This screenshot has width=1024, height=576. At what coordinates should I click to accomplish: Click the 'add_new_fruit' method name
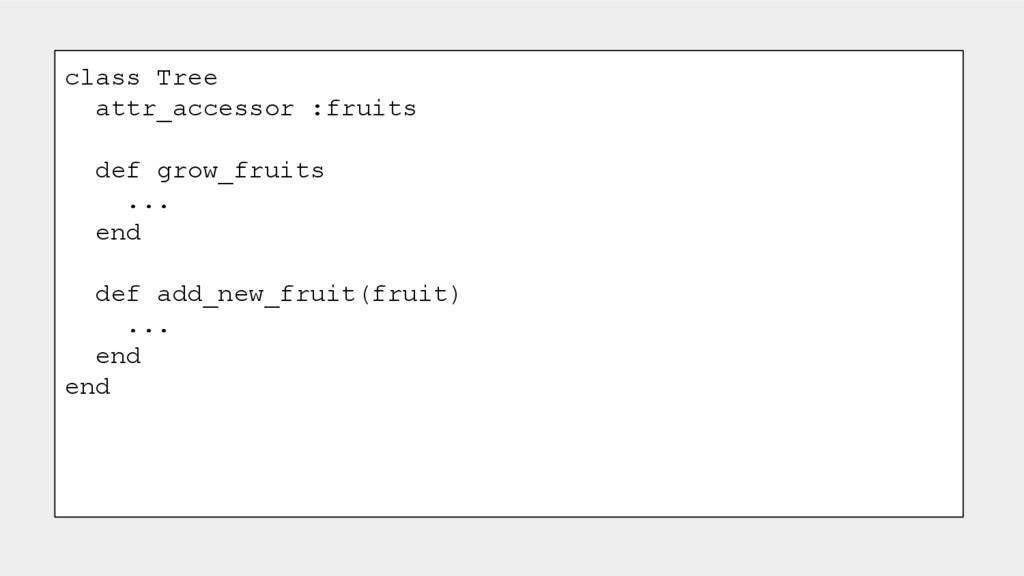tap(256, 295)
